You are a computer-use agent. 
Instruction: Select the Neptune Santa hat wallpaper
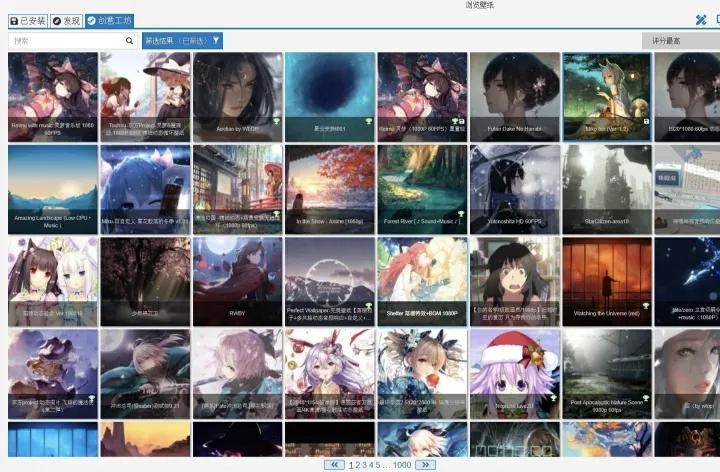pos(515,374)
